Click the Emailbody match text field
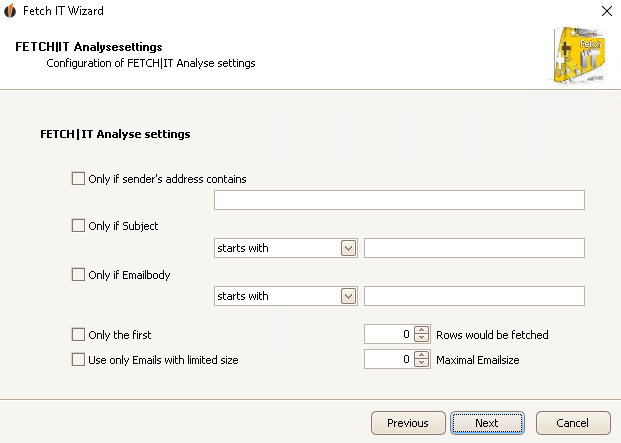 [x=474, y=296]
